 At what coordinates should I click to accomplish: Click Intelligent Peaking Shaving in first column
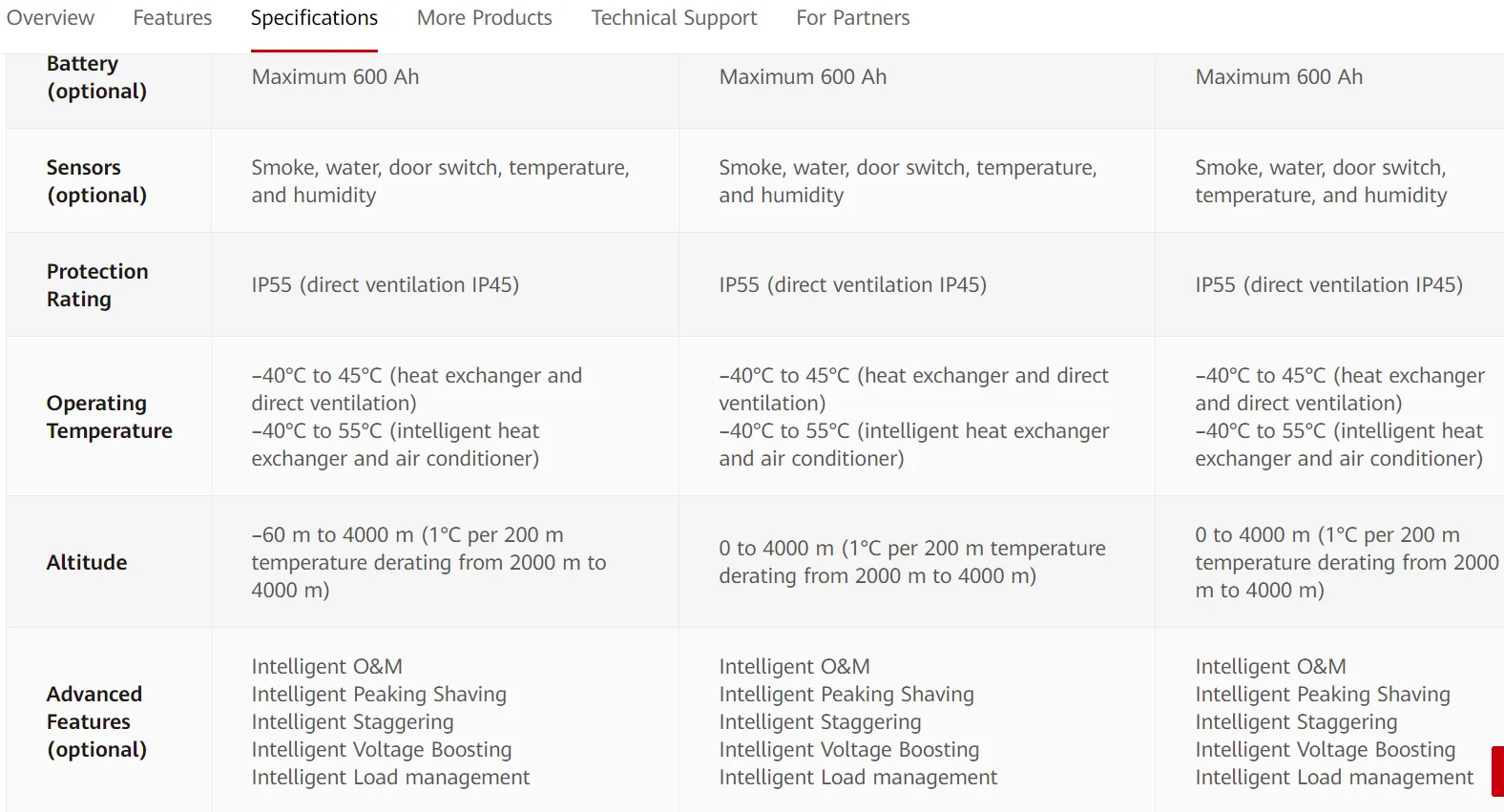[379, 695]
